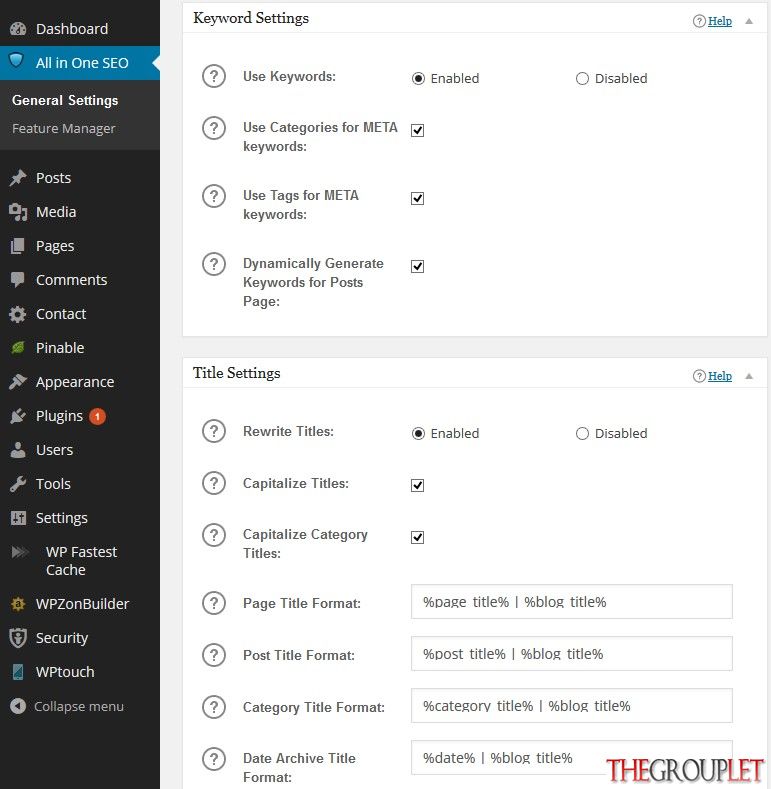Click the WP Fastest Cache icon

coord(20,552)
